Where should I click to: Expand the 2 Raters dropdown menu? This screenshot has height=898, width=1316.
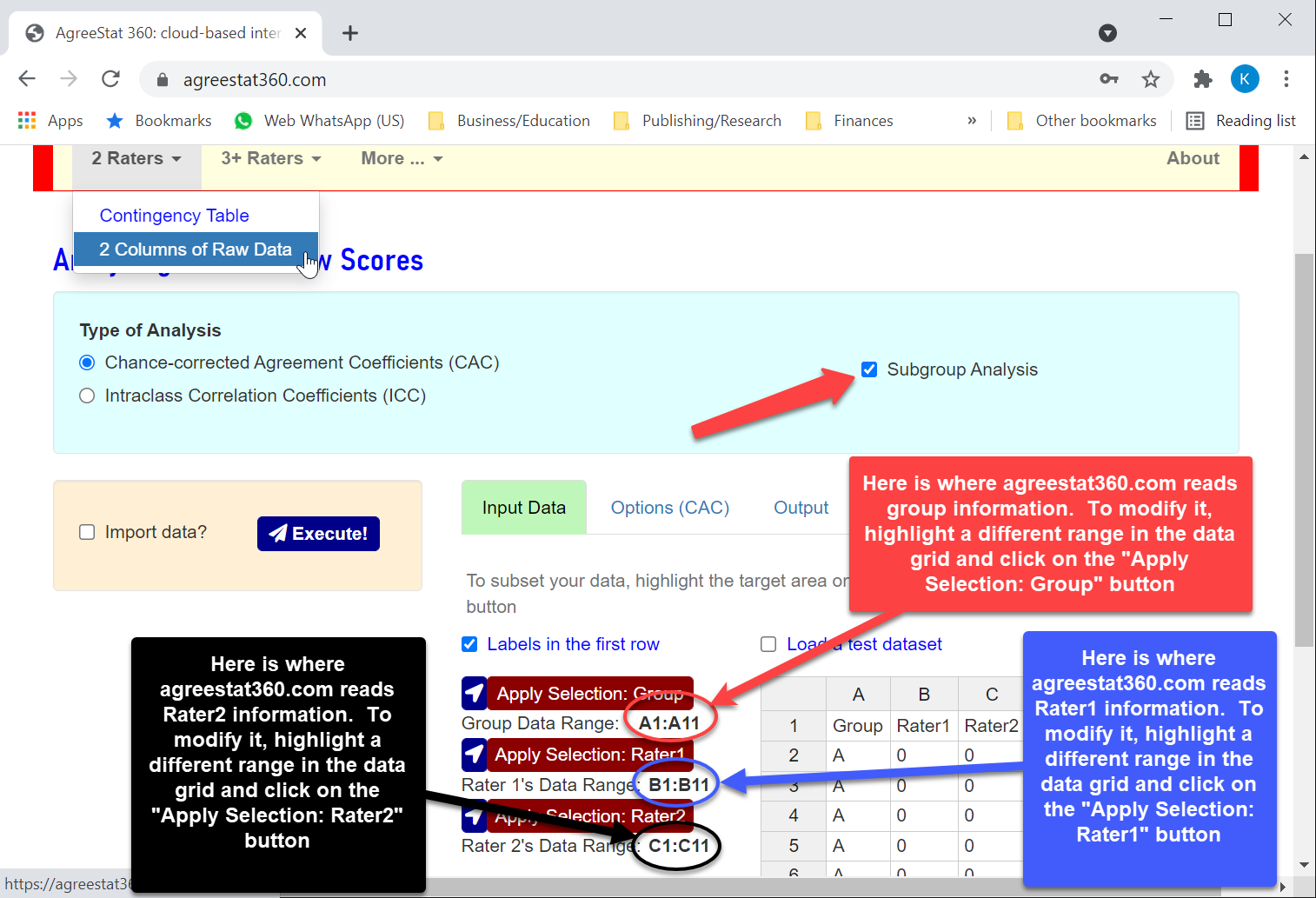pos(136,158)
